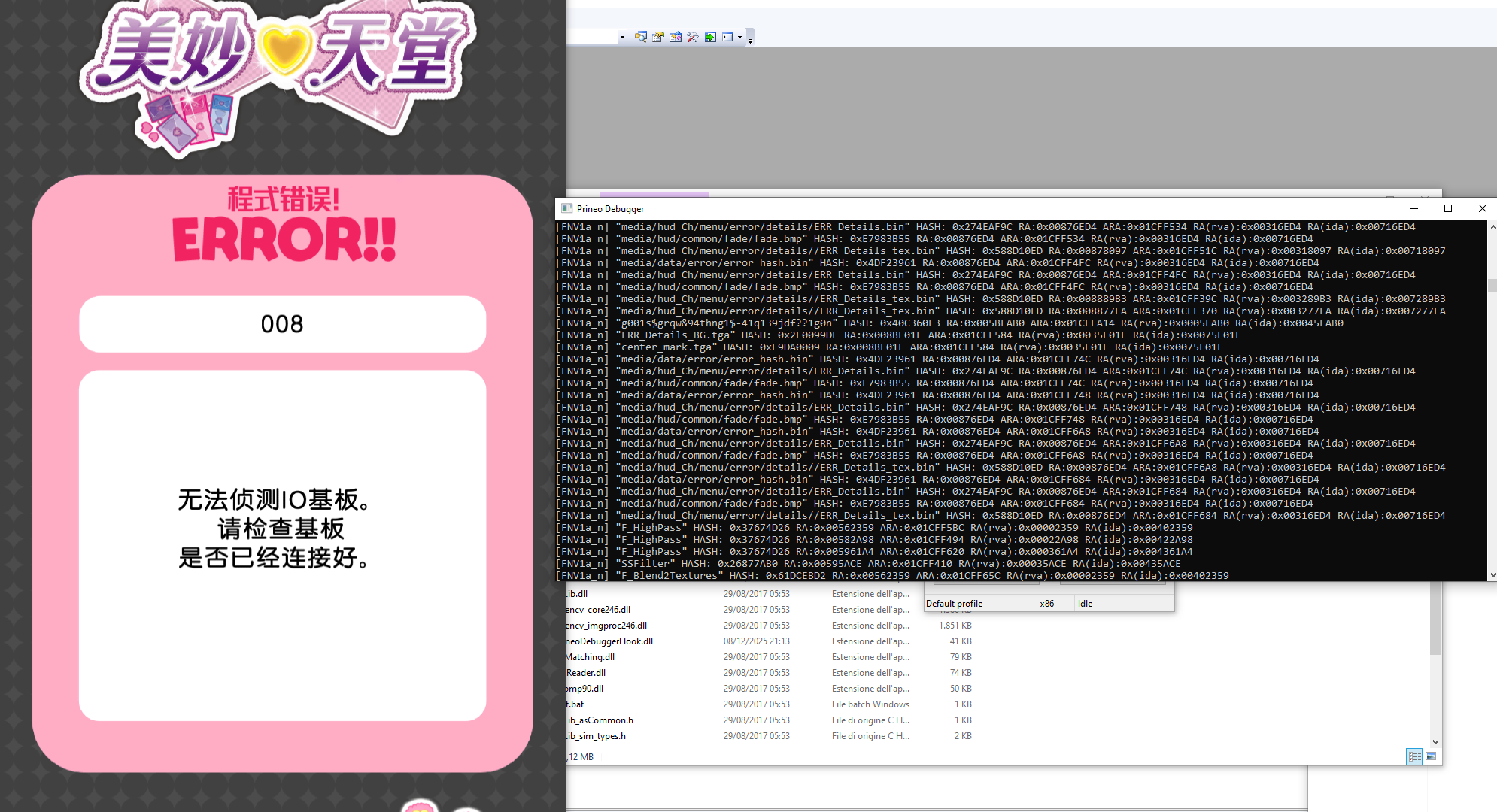The width and height of the screenshot is (1497, 812).
Task: Open the Properties Window toolbar icon
Action: [658, 37]
